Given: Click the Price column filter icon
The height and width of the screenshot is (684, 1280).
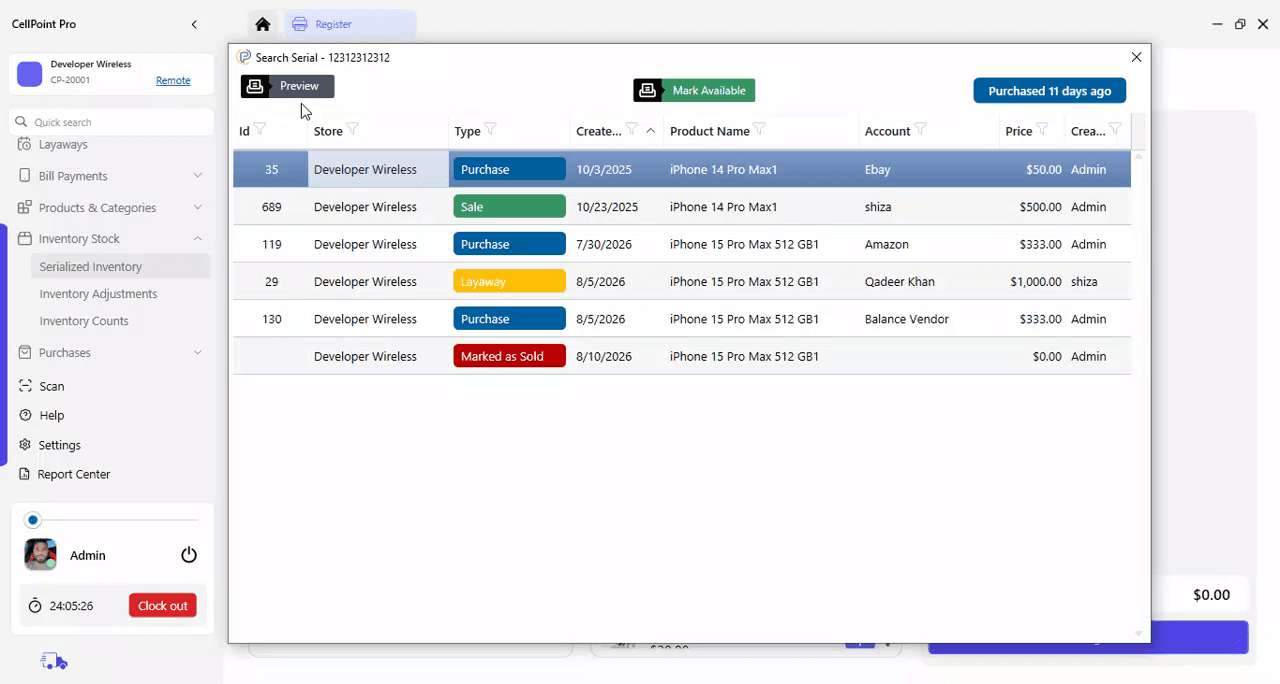Looking at the screenshot, I should click(x=1042, y=129).
